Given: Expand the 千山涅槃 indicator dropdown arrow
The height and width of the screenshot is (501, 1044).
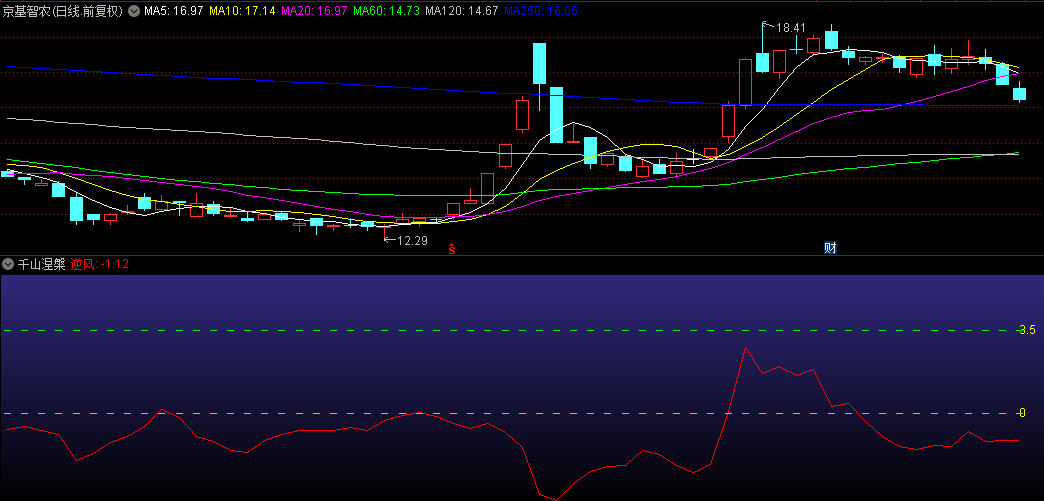Looking at the screenshot, I should (x=8, y=264).
